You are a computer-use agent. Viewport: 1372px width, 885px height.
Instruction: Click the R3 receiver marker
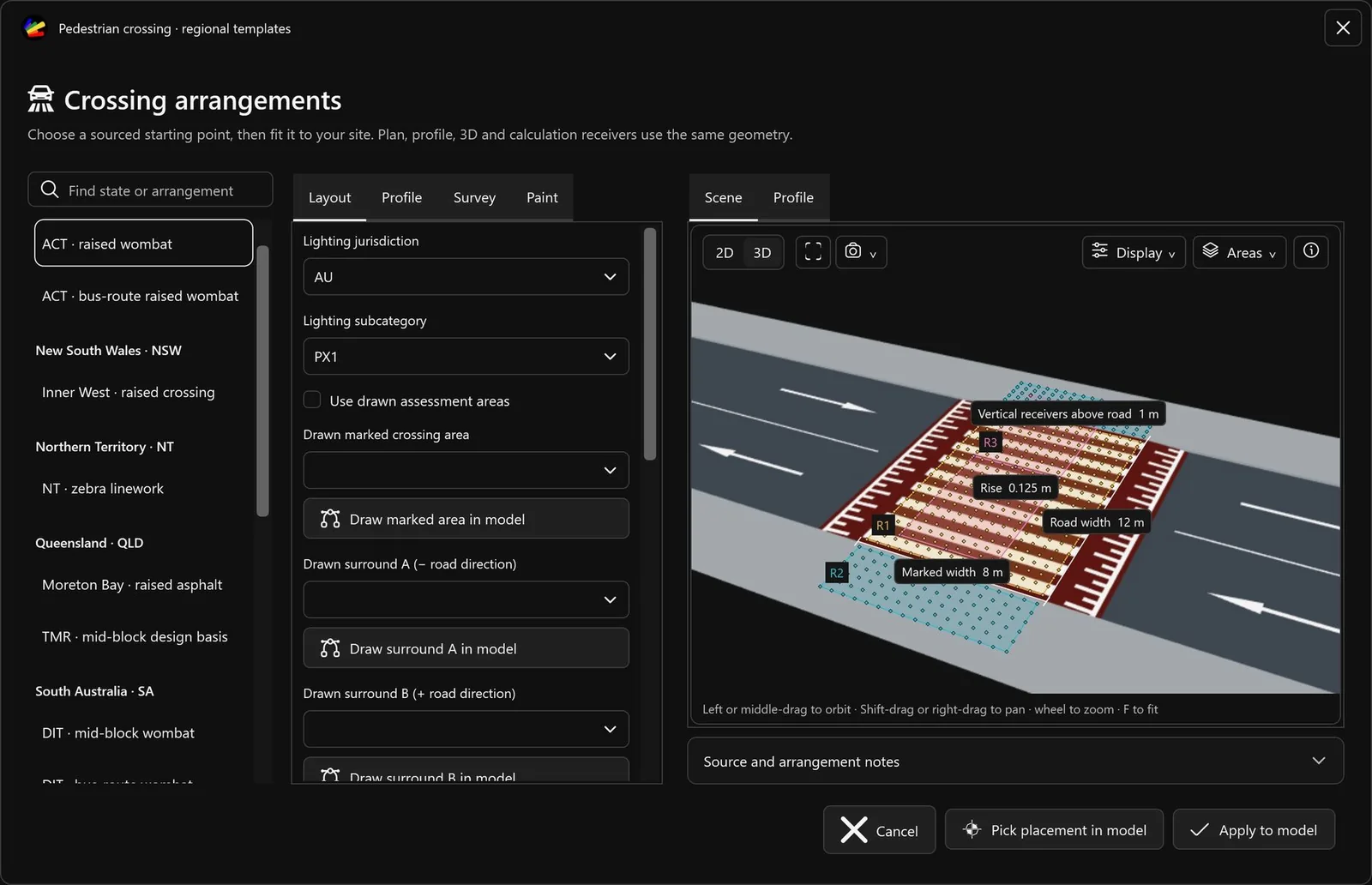pyautogui.click(x=990, y=442)
